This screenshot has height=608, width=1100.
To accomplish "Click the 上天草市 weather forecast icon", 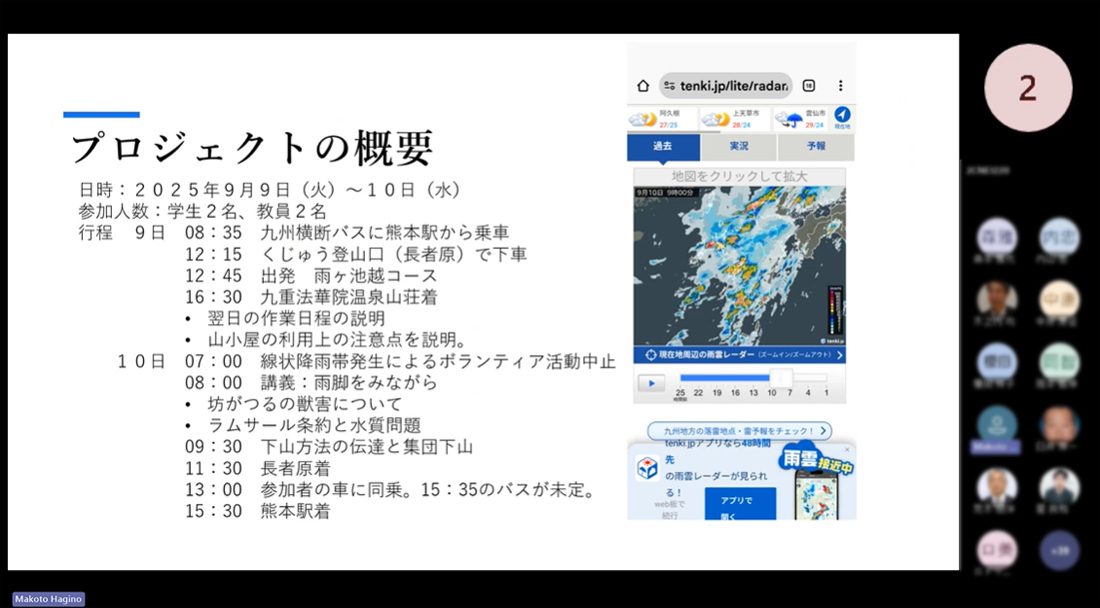I will click(x=716, y=120).
